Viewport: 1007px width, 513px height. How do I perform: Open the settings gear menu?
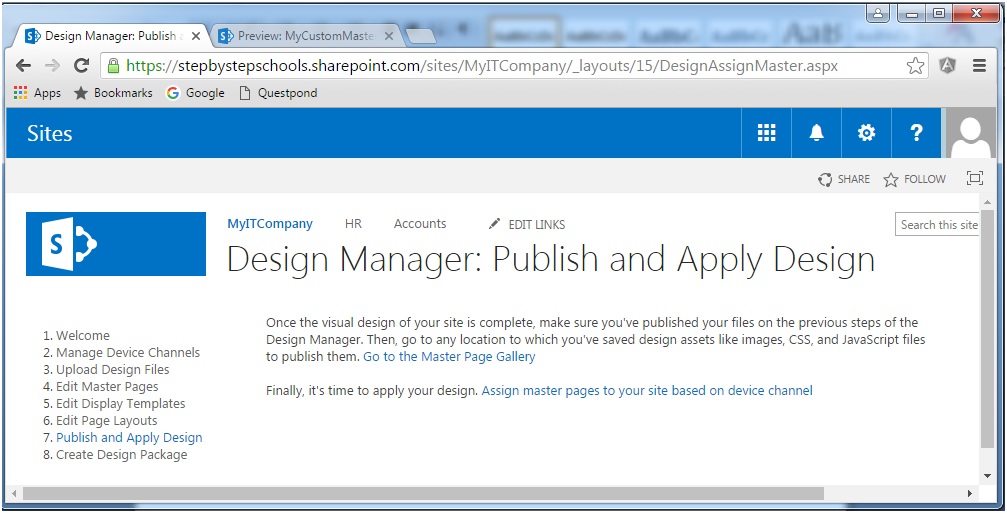(x=866, y=133)
